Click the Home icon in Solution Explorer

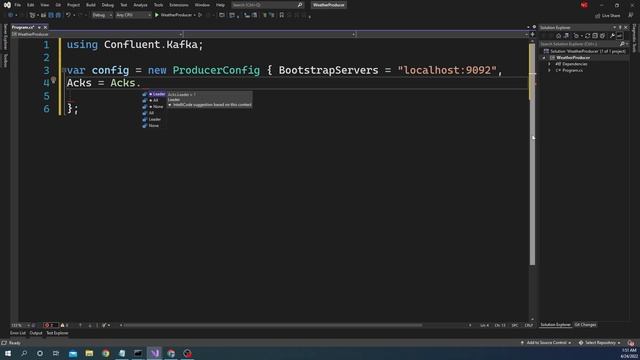click(x=558, y=36)
